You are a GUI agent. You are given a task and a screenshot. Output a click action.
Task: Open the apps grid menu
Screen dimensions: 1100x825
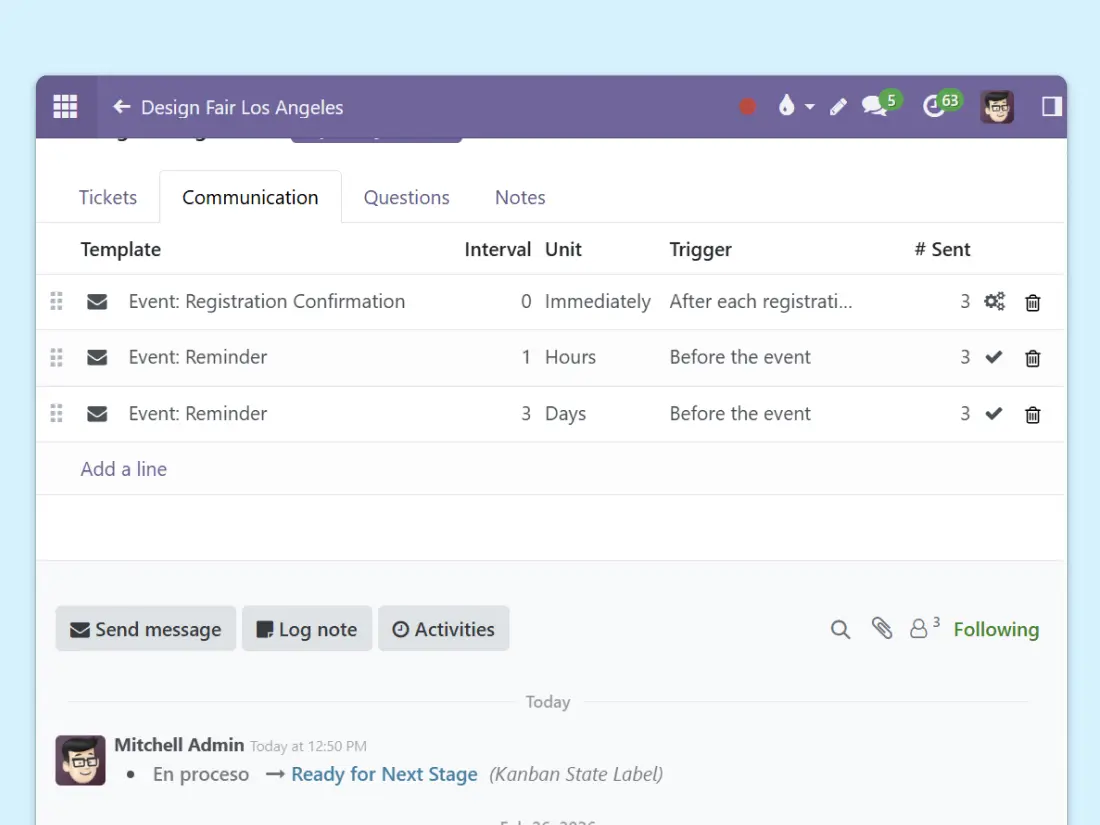66,107
